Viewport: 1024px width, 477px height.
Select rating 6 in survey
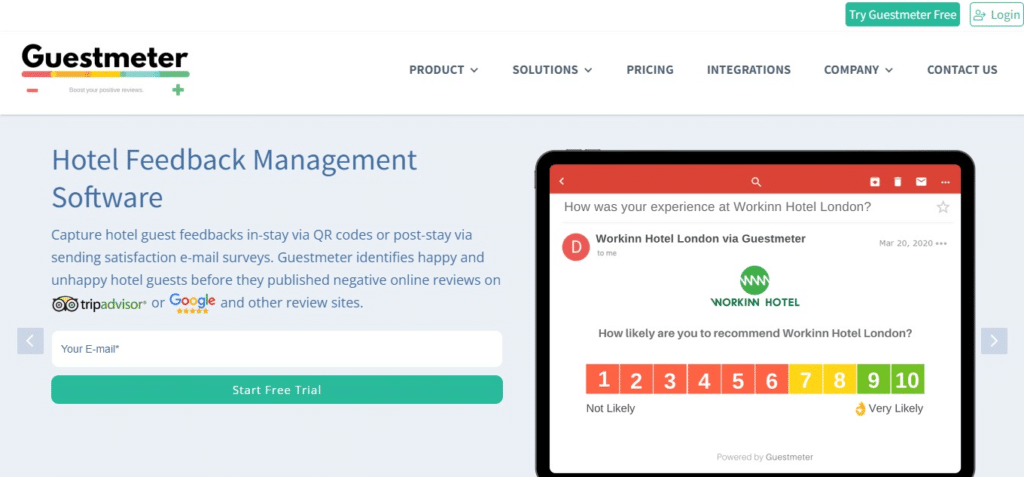pyautogui.click(x=772, y=379)
